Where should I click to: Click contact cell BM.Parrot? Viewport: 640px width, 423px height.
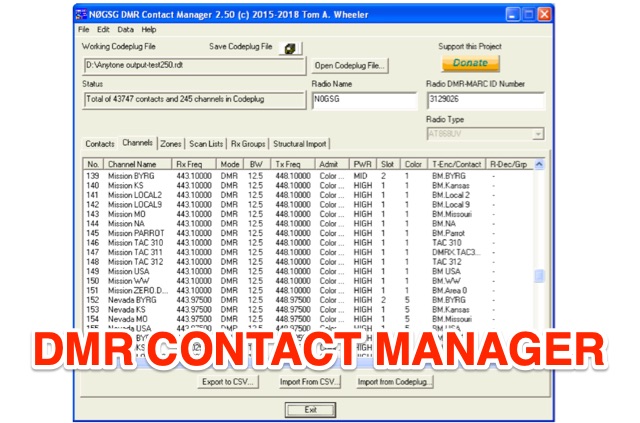(448, 233)
